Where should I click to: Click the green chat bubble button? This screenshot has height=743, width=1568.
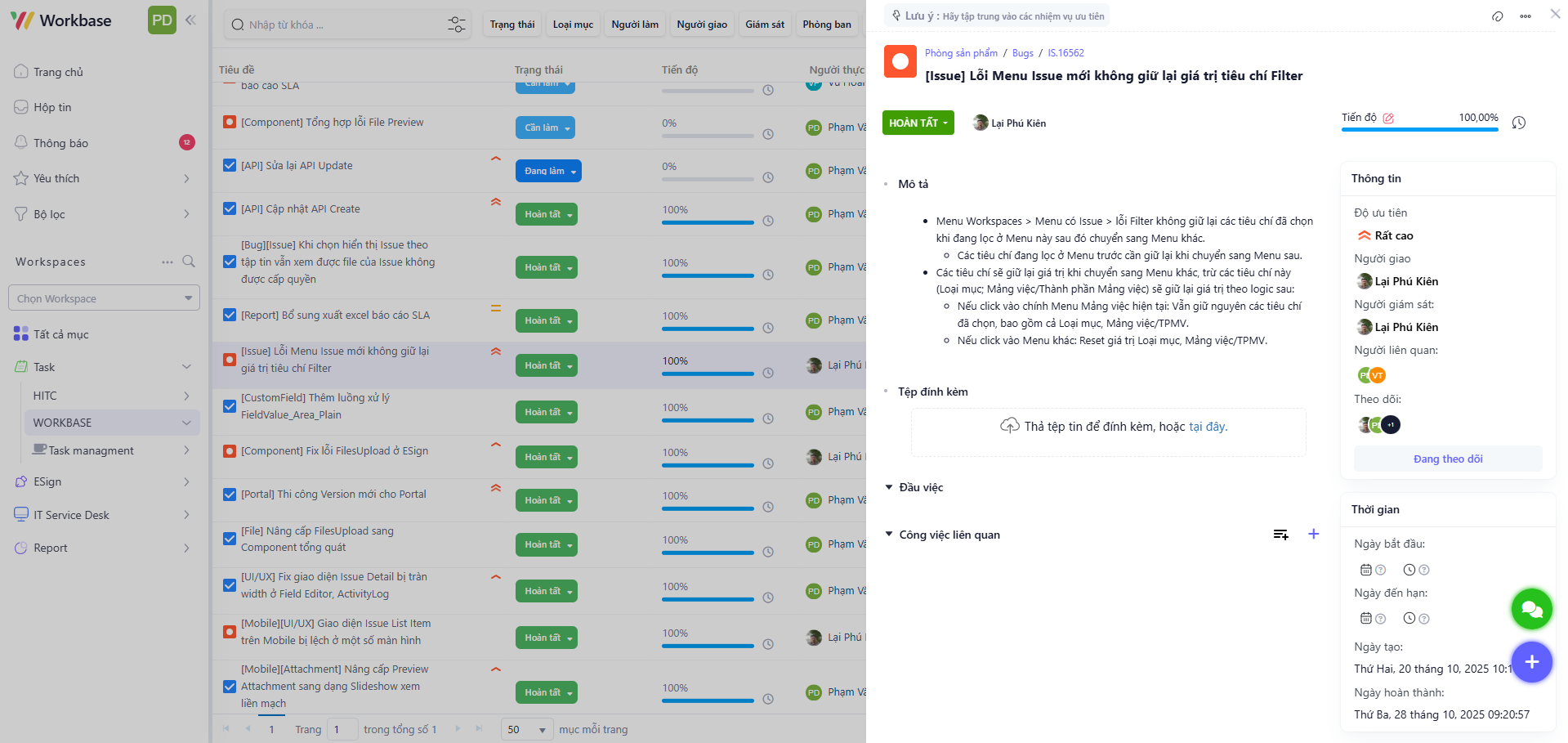tap(1531, 609)
